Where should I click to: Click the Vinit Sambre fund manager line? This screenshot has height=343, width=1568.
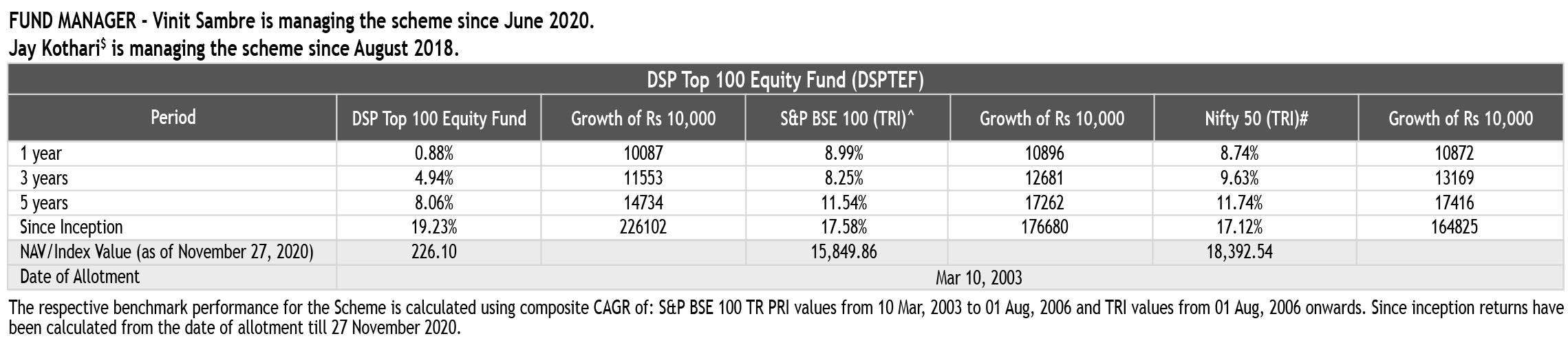click(x=301, y=21)
